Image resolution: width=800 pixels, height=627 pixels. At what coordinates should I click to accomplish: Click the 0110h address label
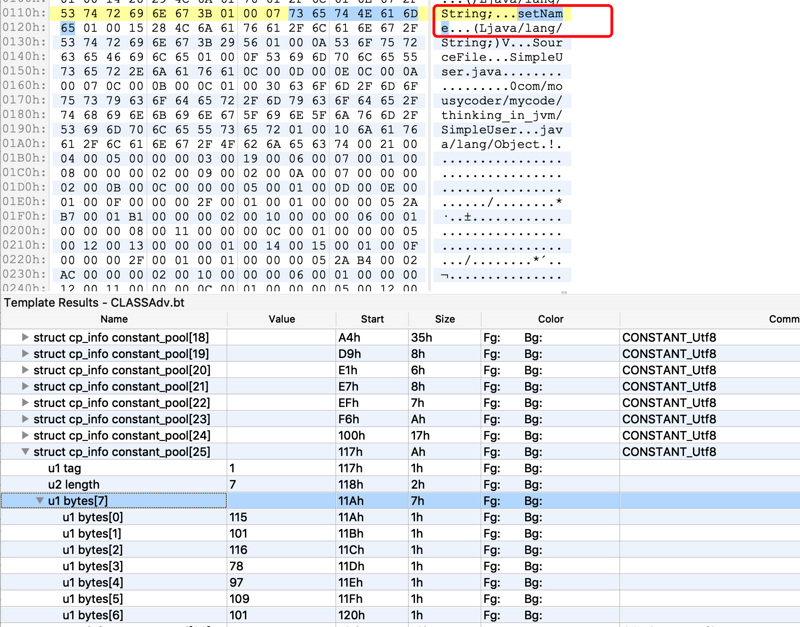coord(24,13)
